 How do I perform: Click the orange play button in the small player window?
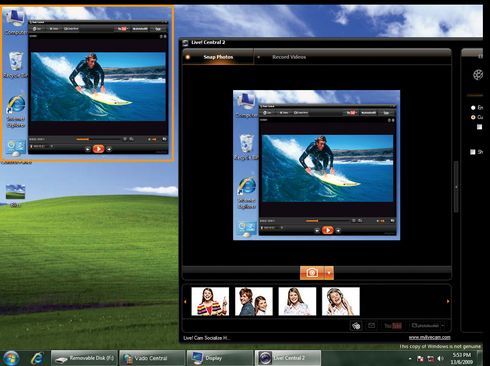coord(98,149)
